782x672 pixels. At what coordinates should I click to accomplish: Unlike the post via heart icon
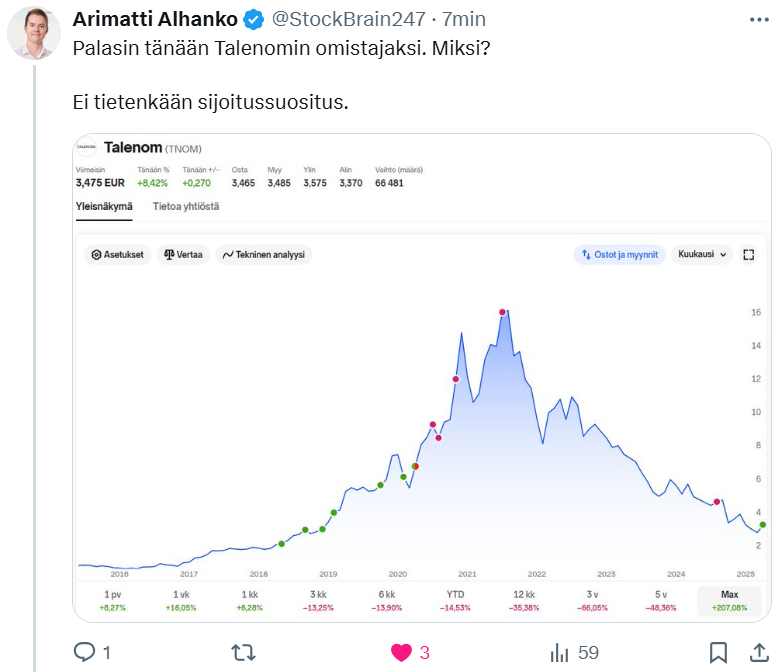[x=401, y=653]
